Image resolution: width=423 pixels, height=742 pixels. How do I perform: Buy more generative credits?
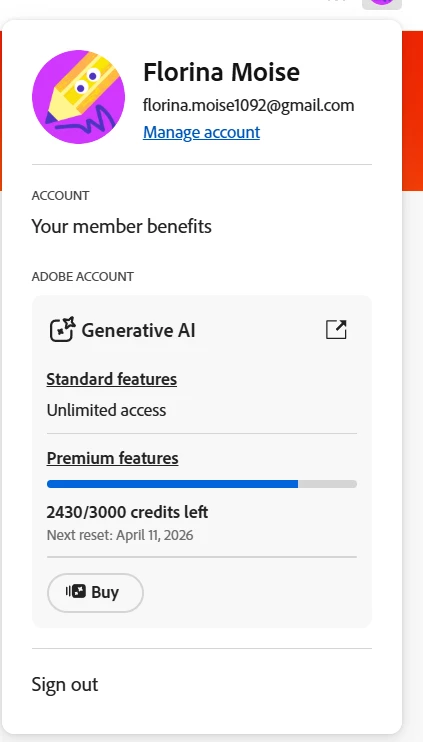[95, 592]
